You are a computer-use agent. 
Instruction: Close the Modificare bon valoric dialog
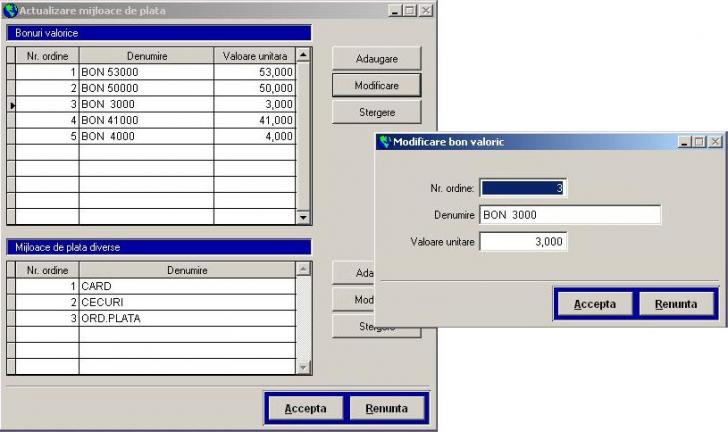point(715,142)
